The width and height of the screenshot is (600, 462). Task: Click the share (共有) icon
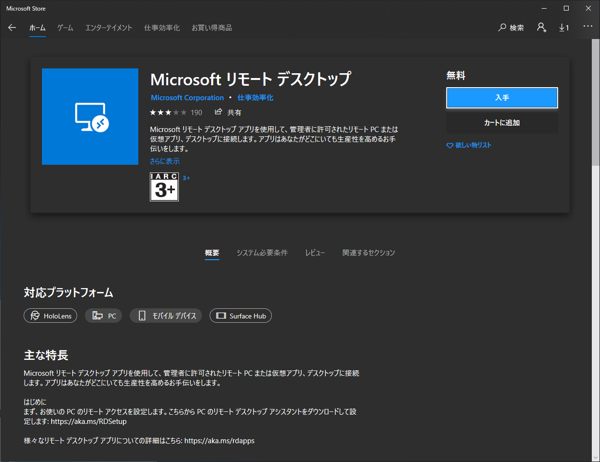click(218, 112)
